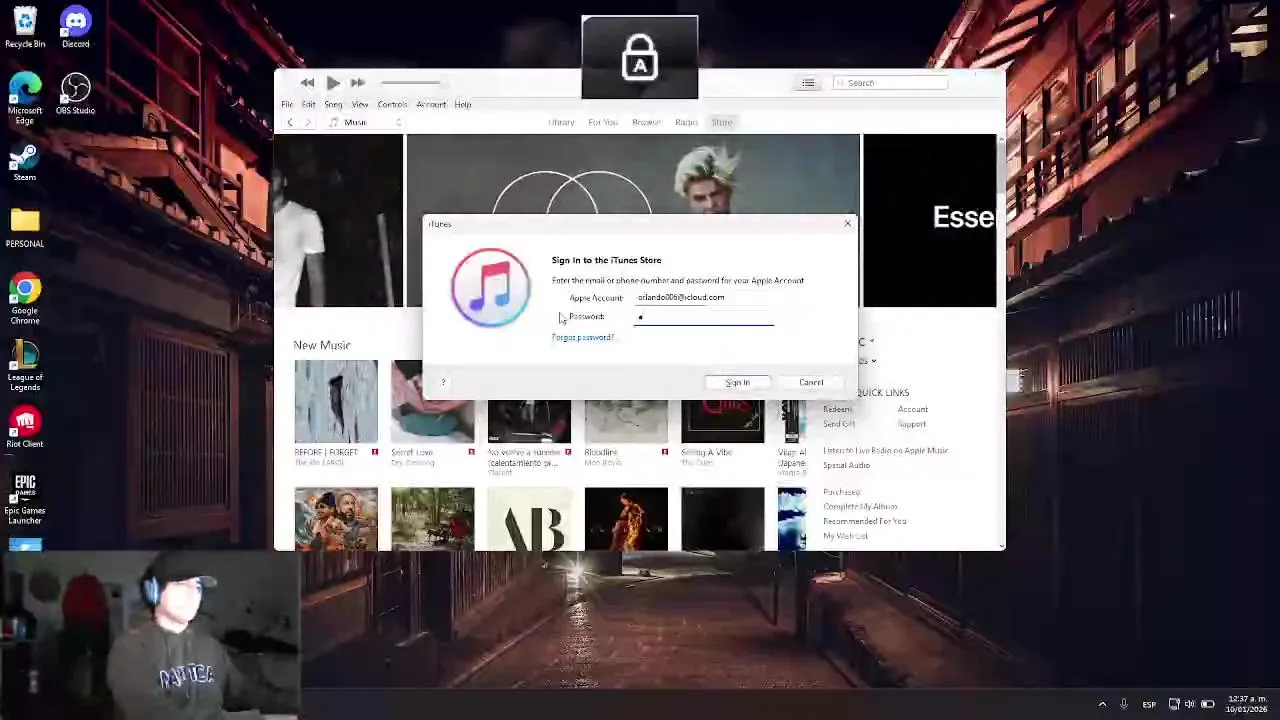Launch Google Chrome from the desktop

(x=25, y=300)
